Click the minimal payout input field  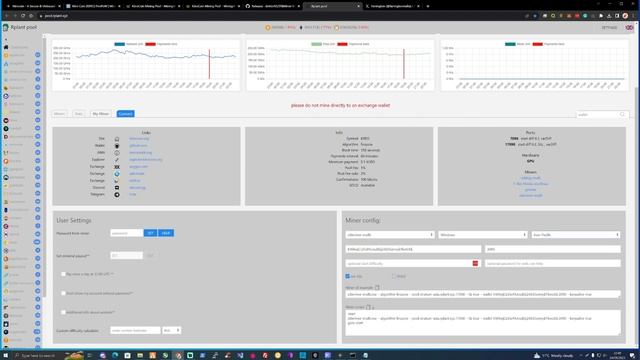[x=127, y=256]
